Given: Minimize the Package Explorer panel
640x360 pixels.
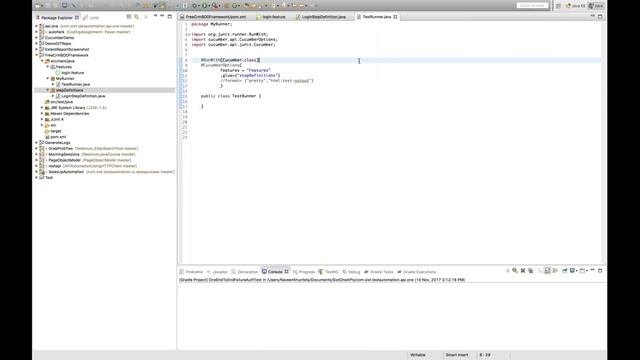Looking at the screenshot, I should coord(162,16).
